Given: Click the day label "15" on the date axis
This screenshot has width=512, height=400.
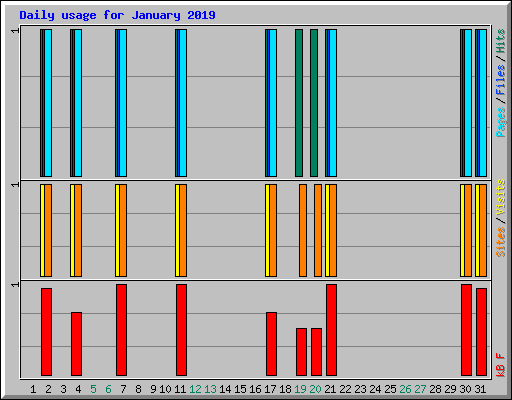Looking at the screenshot, I should tap(240, 389).
